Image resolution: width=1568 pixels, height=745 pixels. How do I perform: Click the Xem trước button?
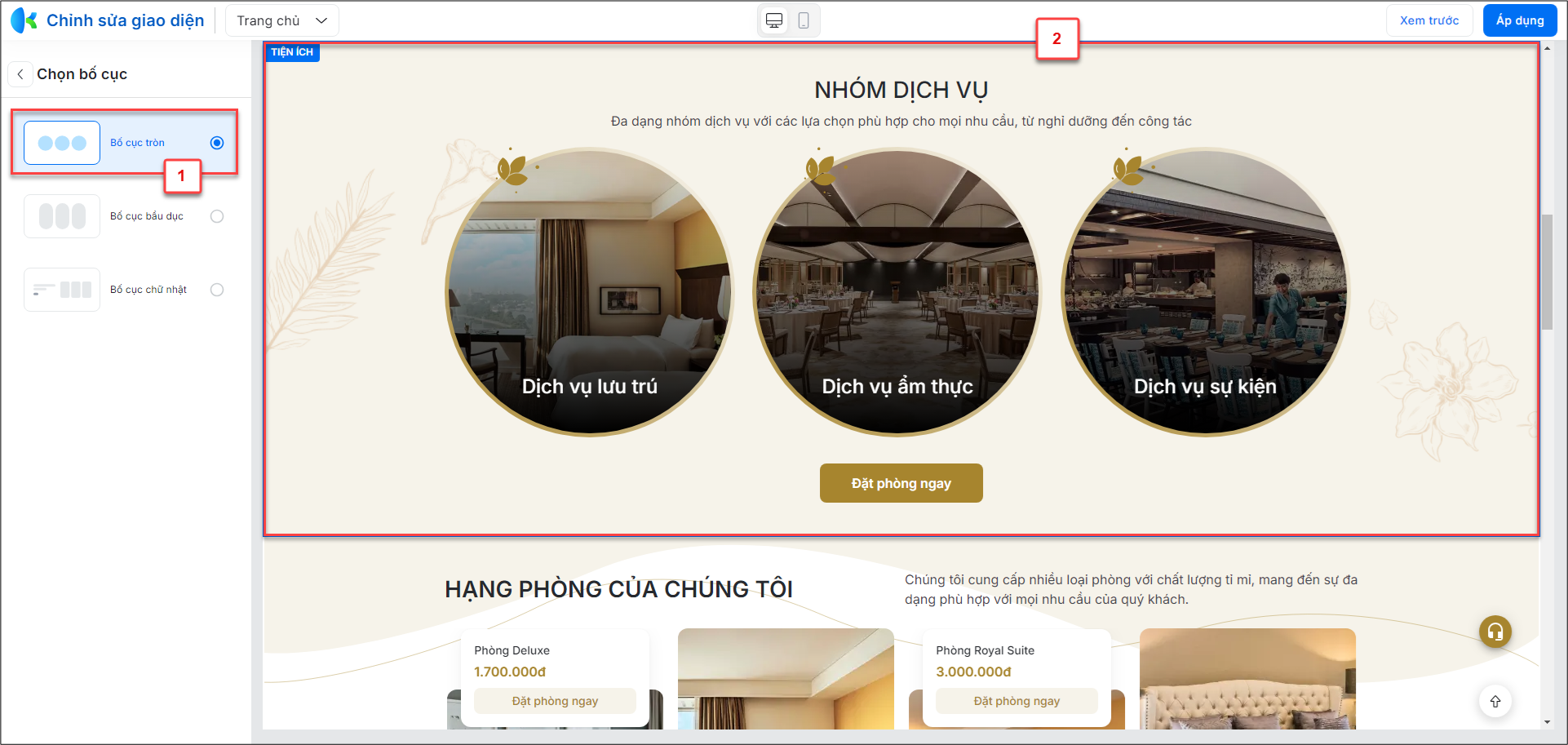click(1429, 20)
